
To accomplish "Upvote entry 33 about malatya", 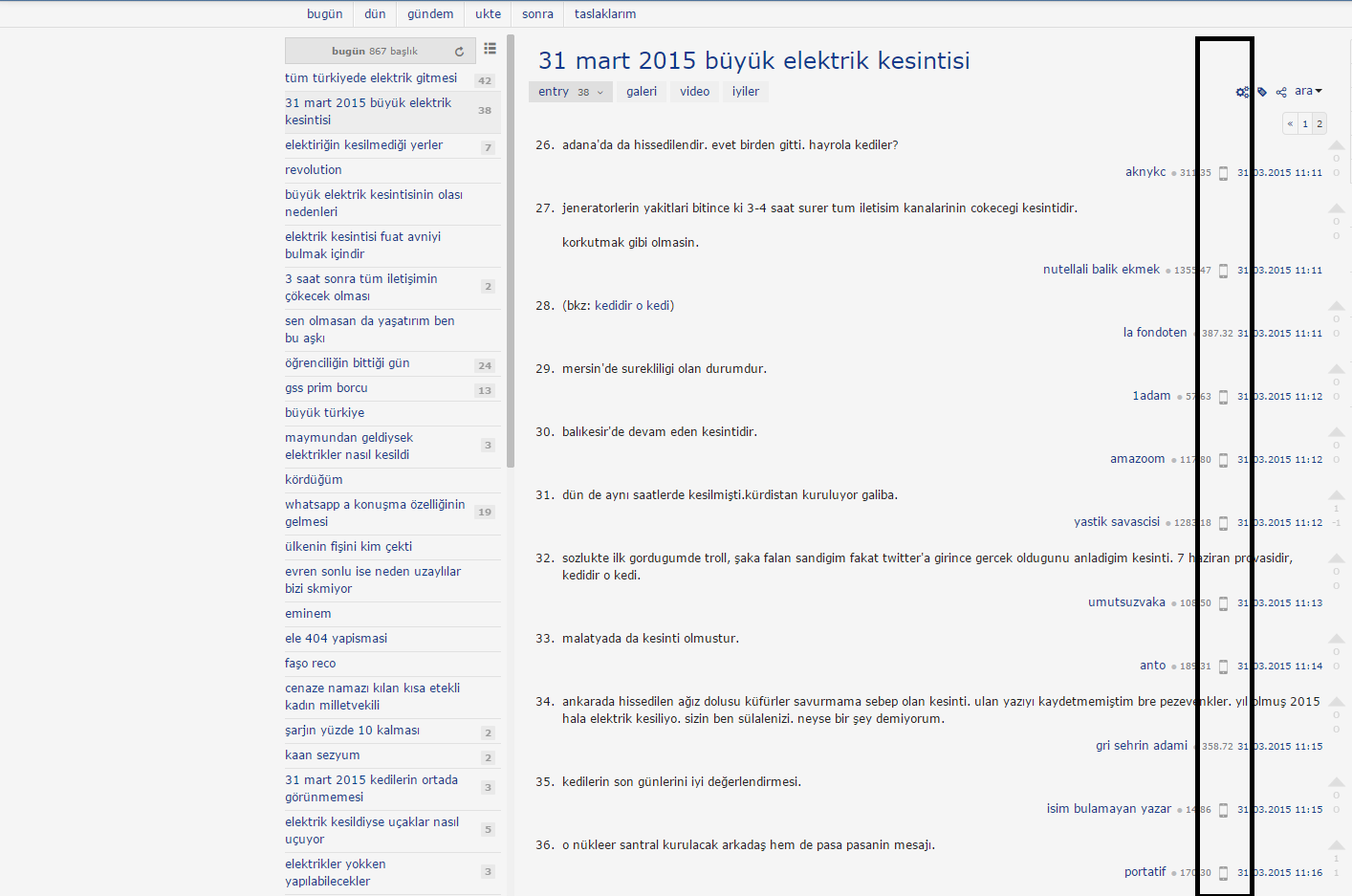I will click(1337, 639).
